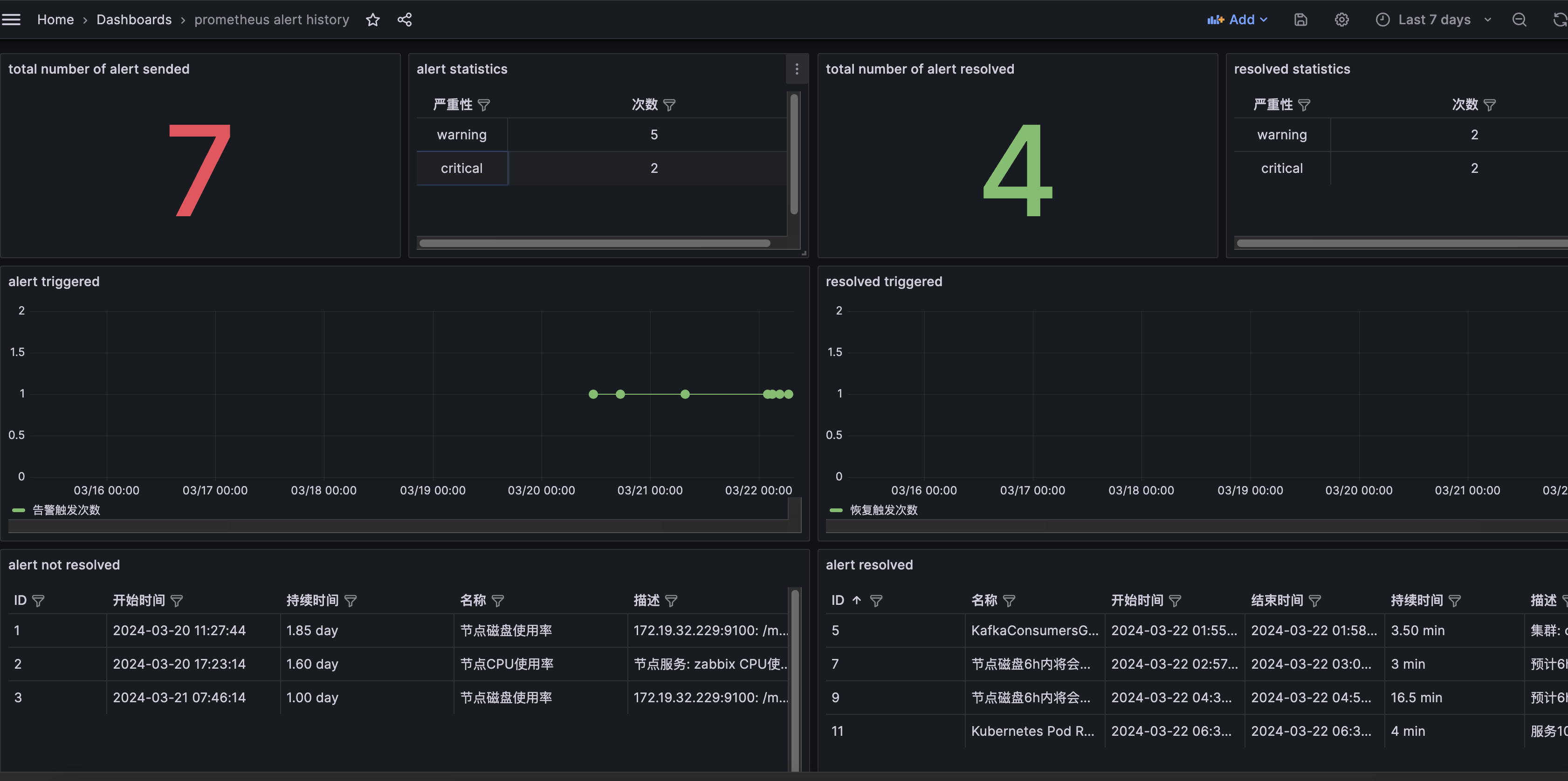Open alert not resolved panel title
This screenshot has height=781, width=1568.
[x=64, y=565]
